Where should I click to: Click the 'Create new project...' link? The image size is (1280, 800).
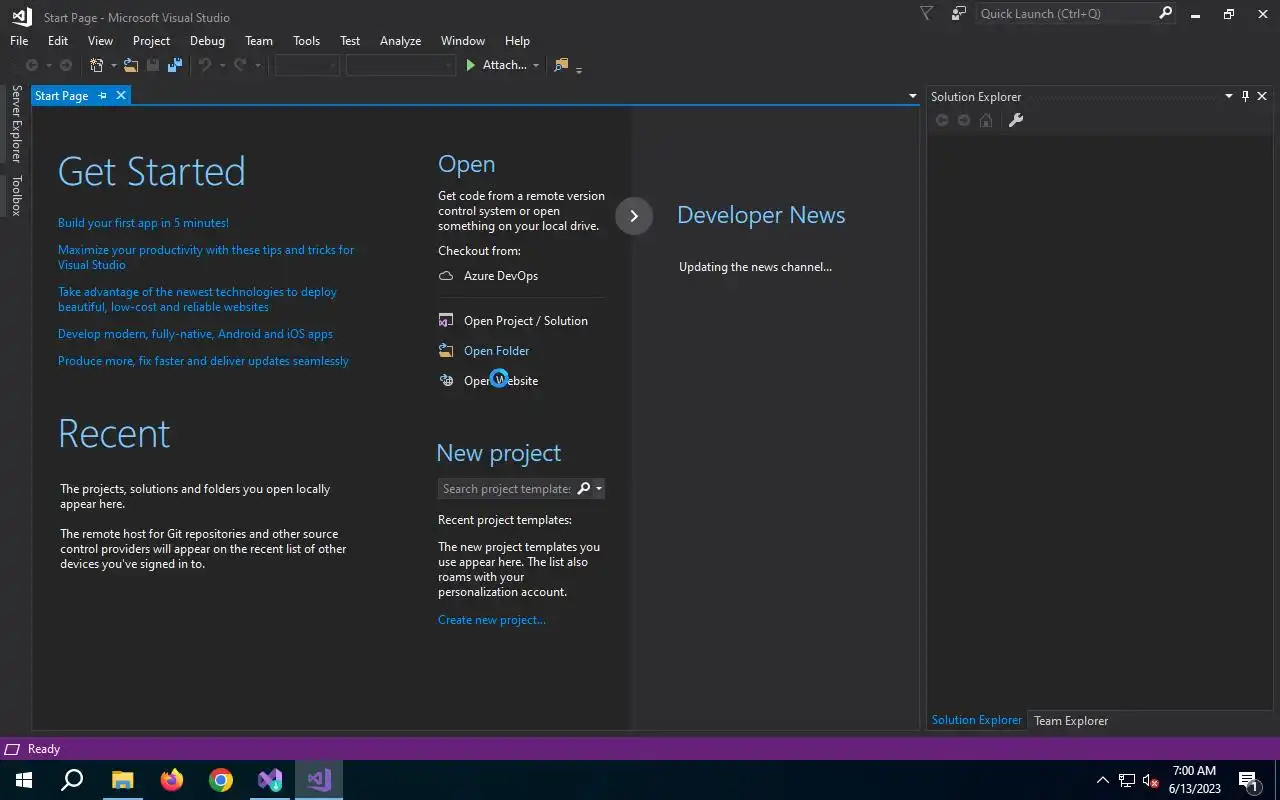coord(492,620)
